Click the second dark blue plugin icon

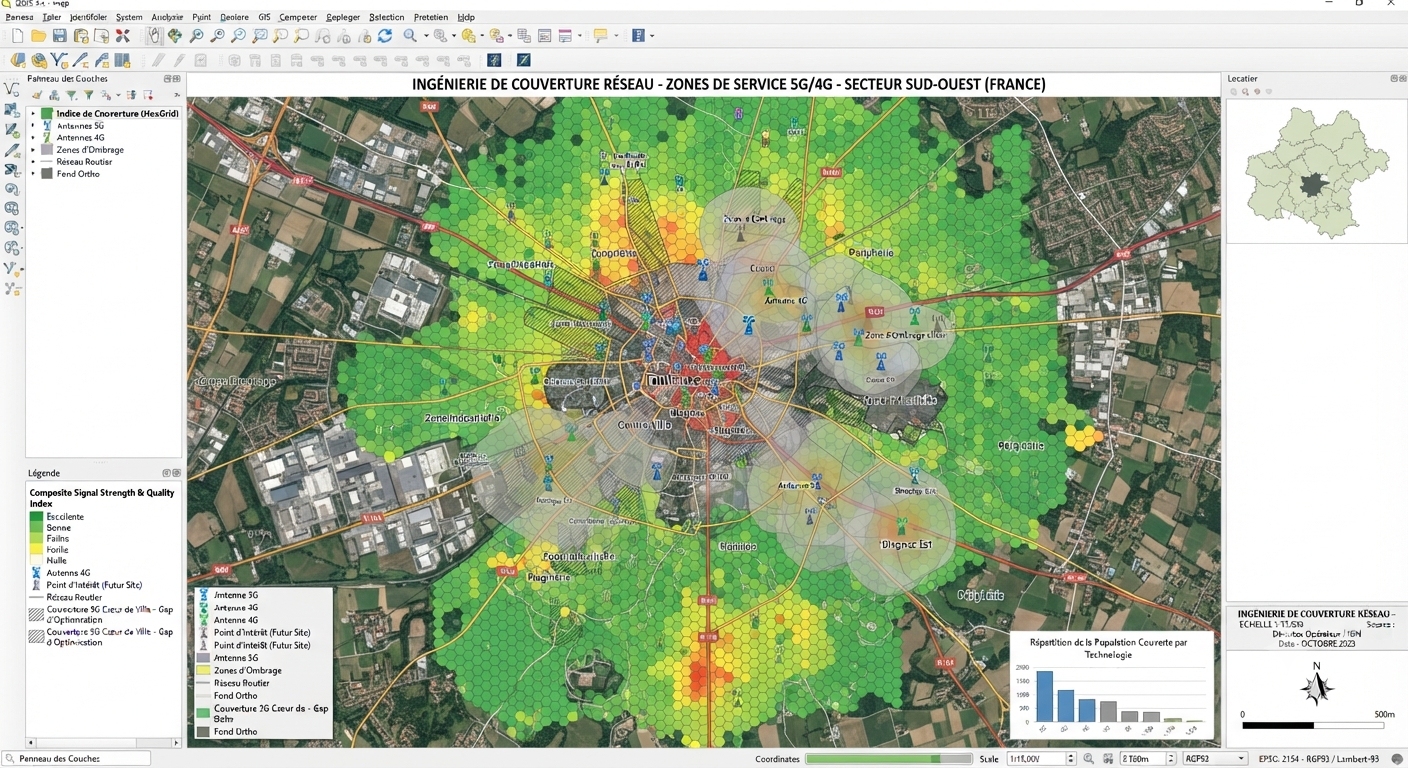coord(523,61)
